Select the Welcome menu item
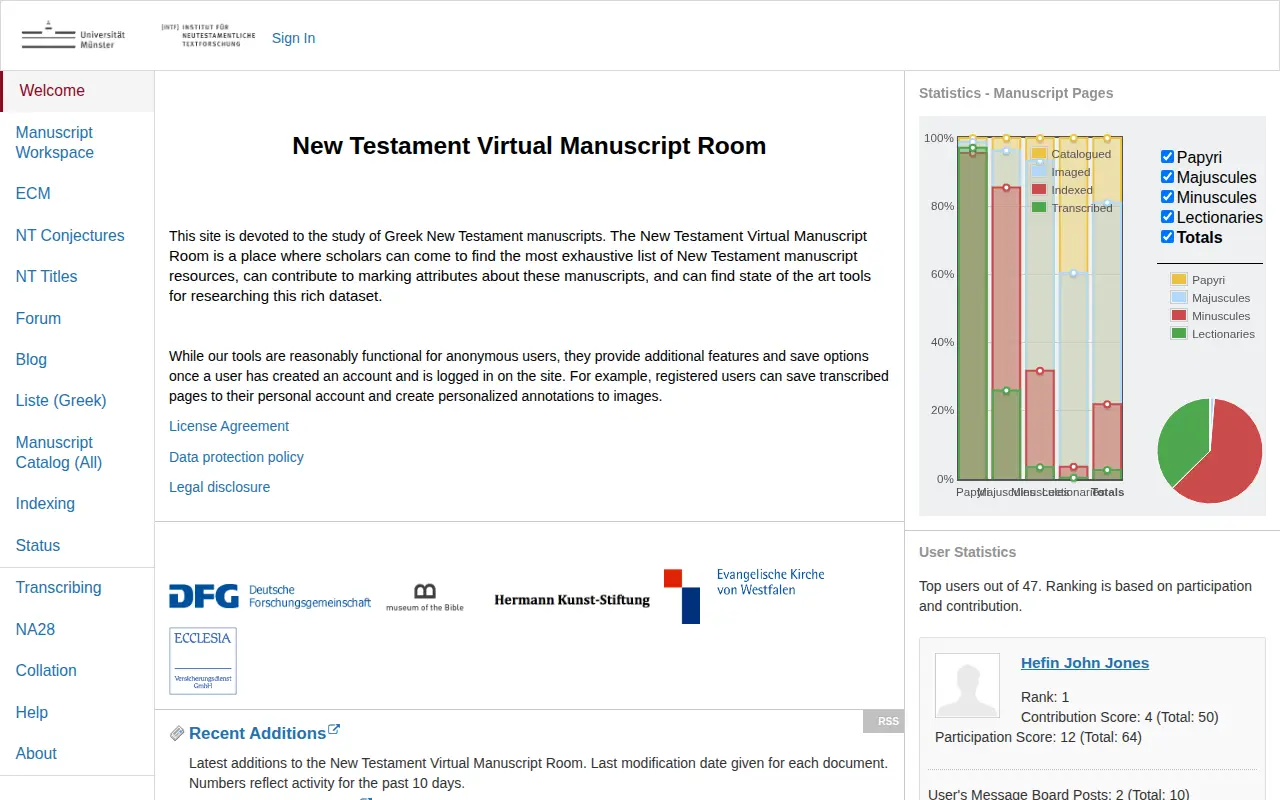This screenshot has width=1280, height=800. [78, 91]
